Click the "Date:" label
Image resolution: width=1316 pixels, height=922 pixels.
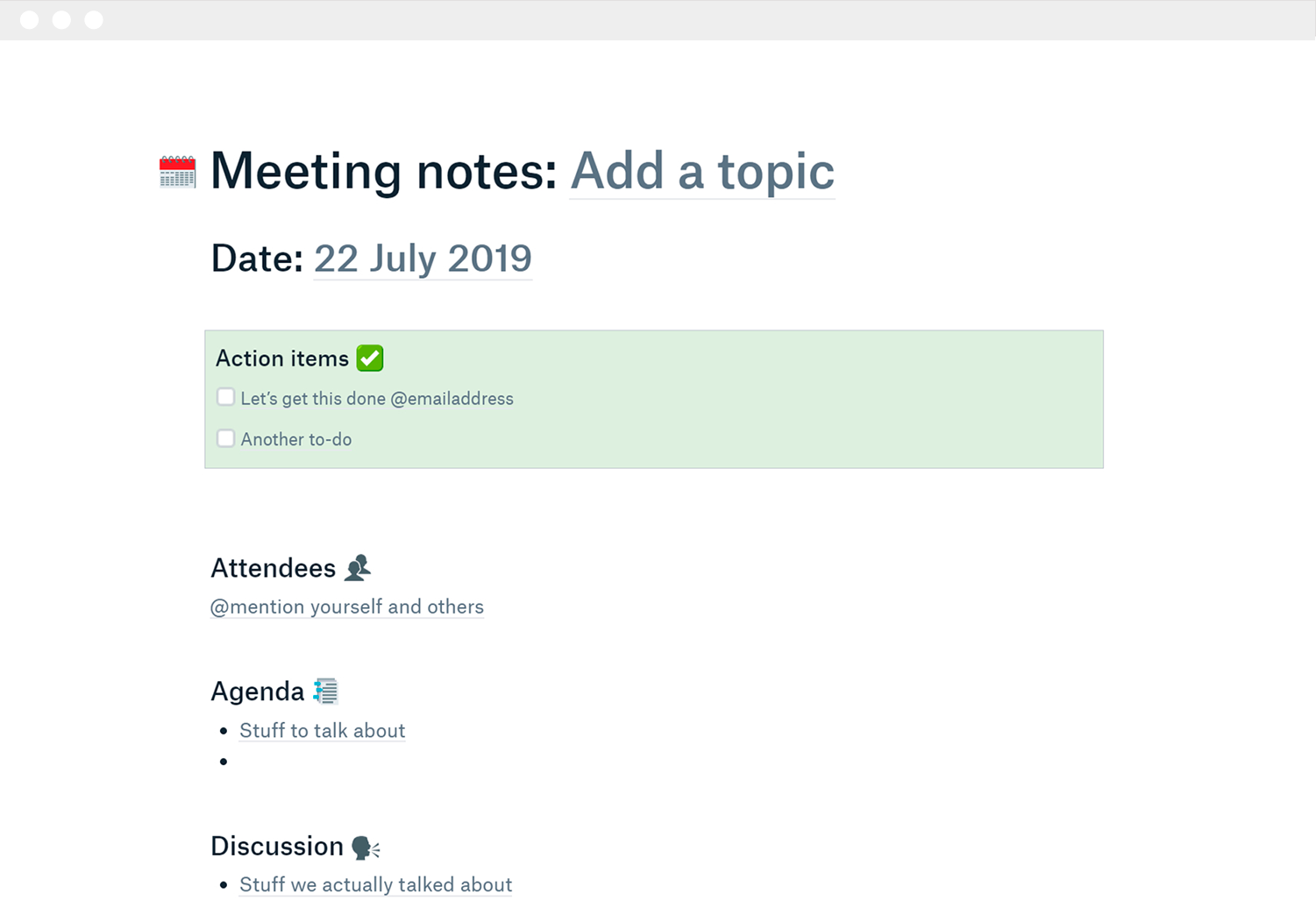pyautogui.click(x=257, y=259)
